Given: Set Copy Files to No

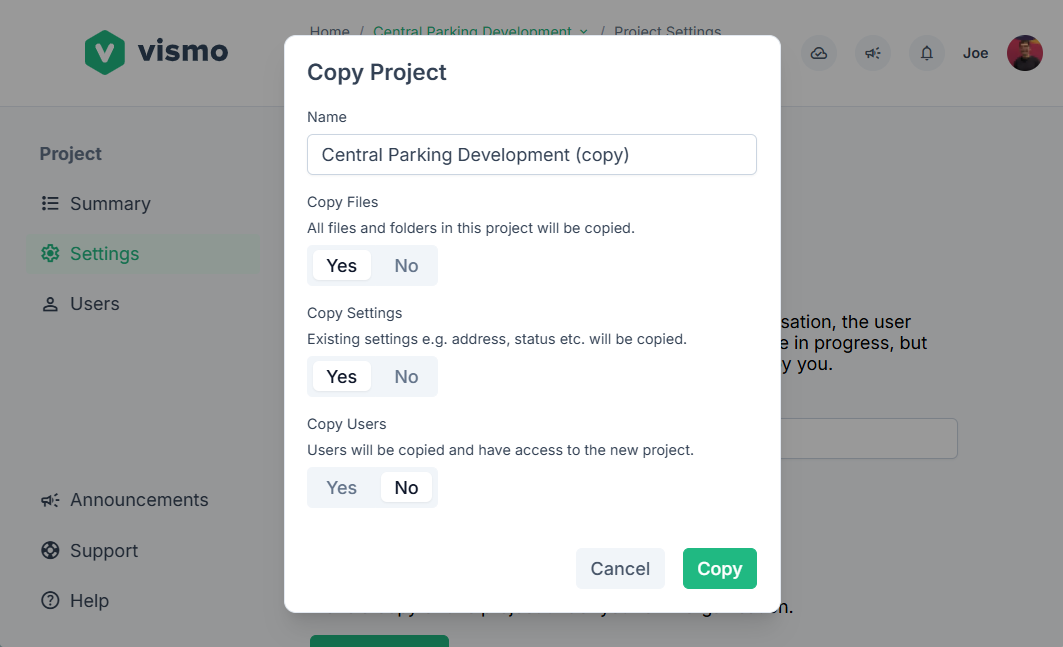Looking at the screenshot, I should point(406,266).
